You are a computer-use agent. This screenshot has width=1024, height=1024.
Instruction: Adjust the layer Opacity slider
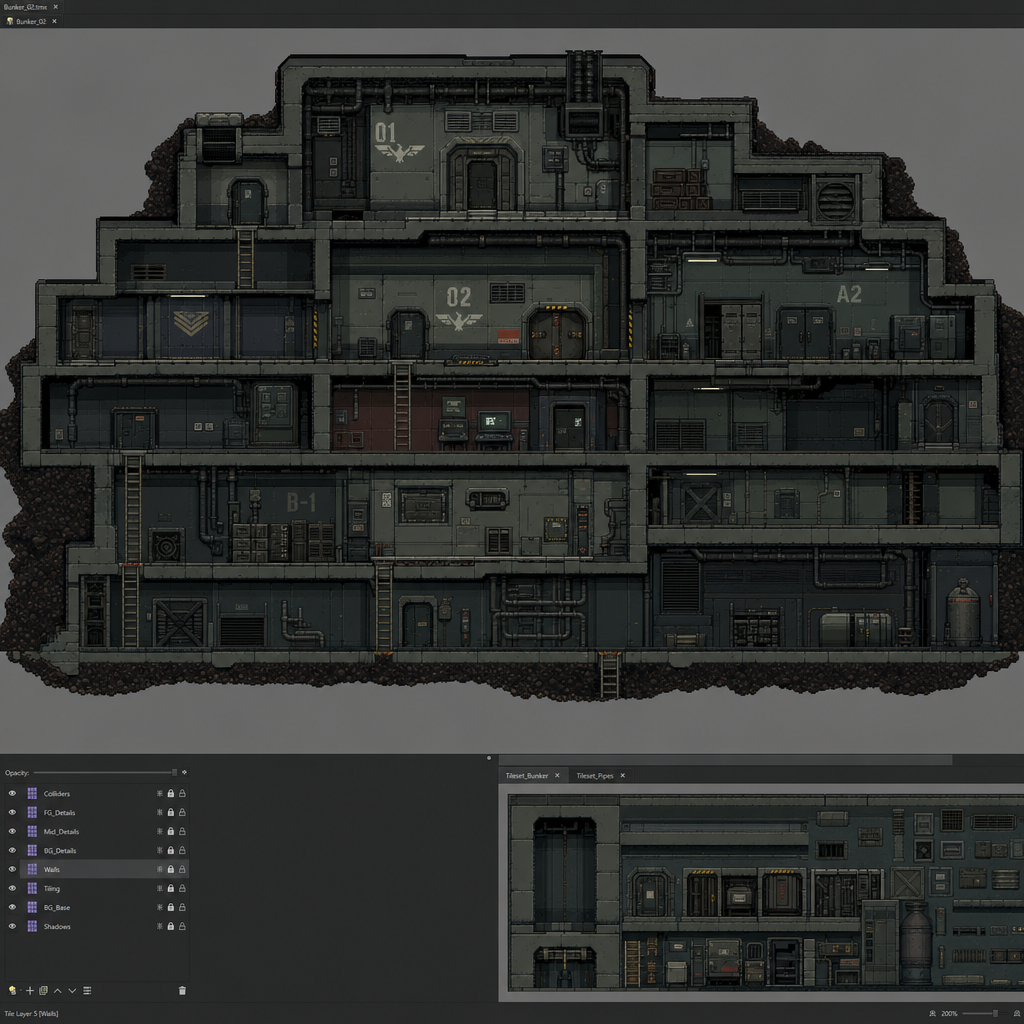[x=105, y=773]
